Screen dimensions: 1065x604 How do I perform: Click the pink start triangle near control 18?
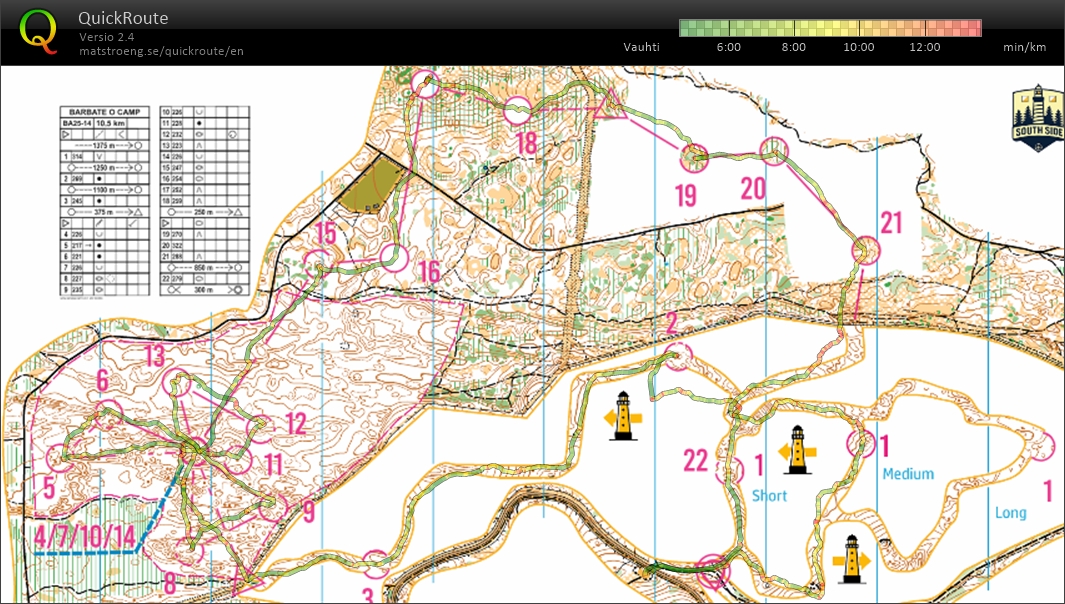click(609, 103)
